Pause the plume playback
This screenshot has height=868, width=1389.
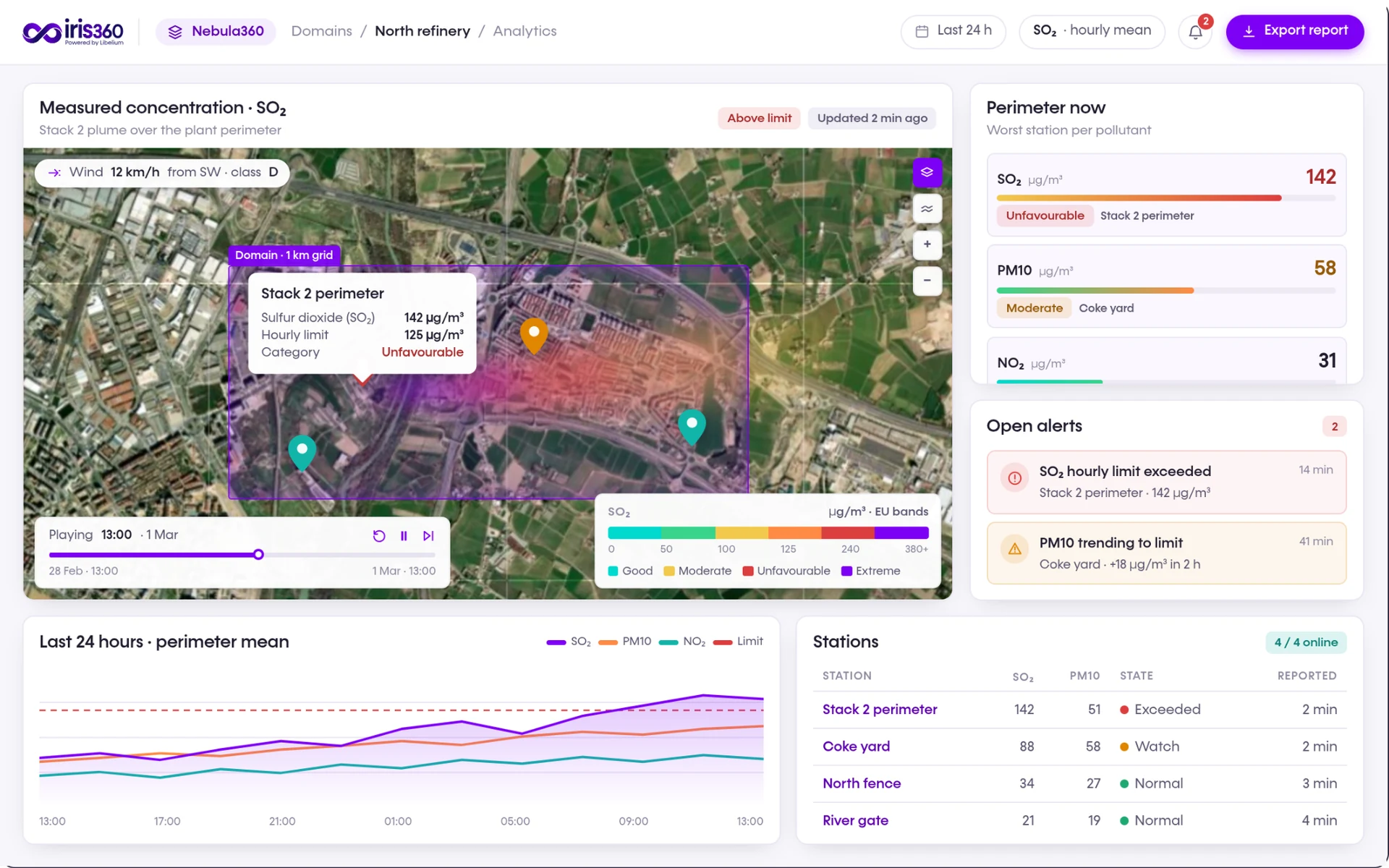[x=404, y=536]
